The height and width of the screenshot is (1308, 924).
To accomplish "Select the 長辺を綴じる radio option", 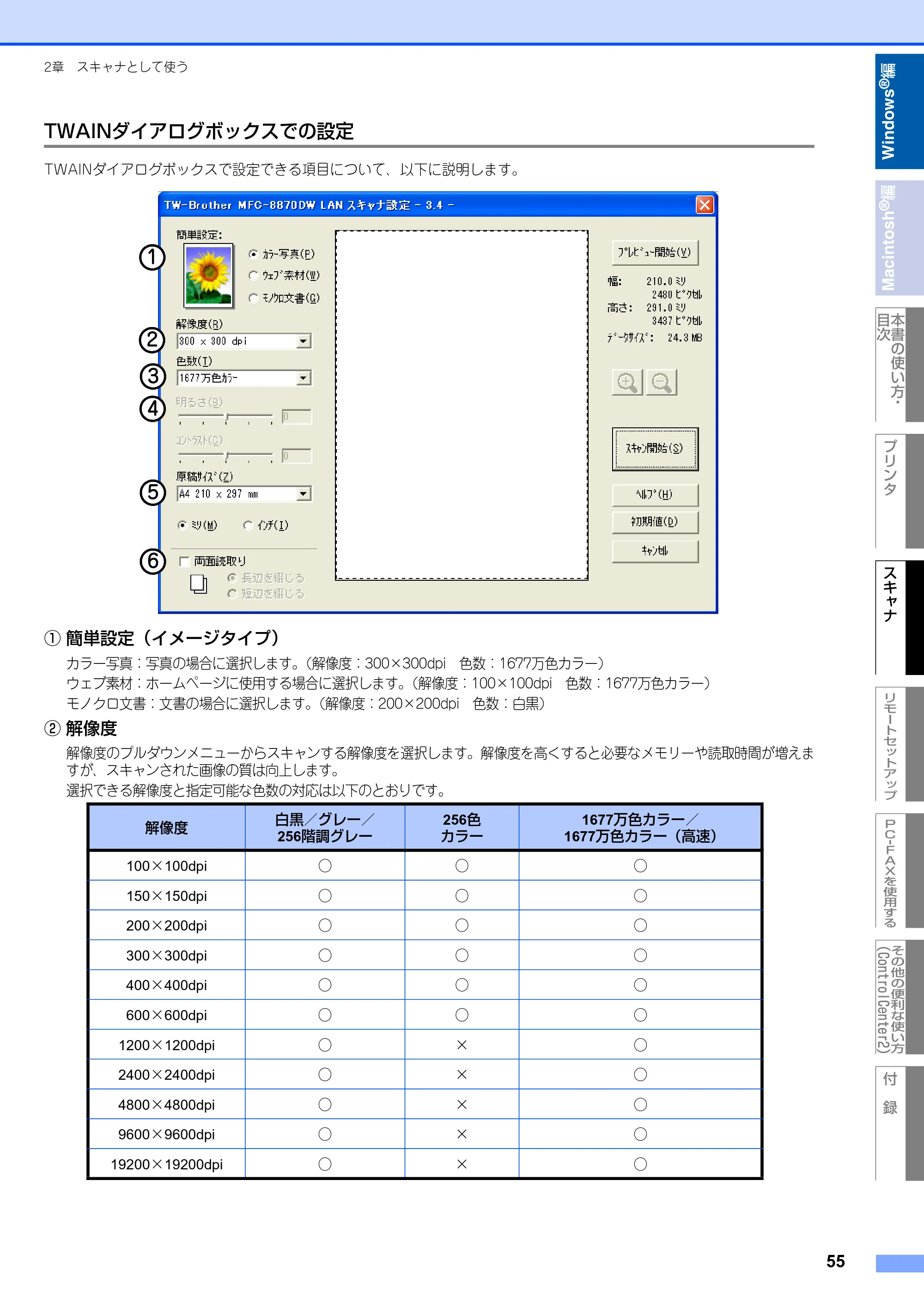I will (x=232, y=578).
